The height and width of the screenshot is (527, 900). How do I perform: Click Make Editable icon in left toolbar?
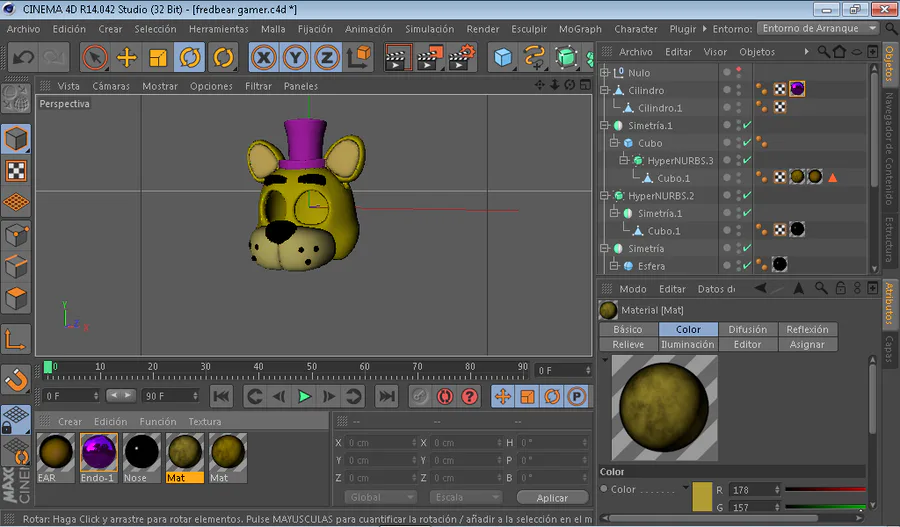pos(15,99)
